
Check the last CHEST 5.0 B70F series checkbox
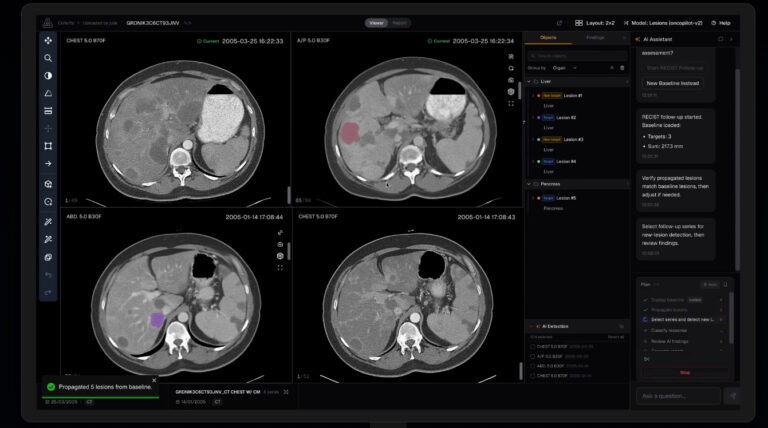[532, 376]
